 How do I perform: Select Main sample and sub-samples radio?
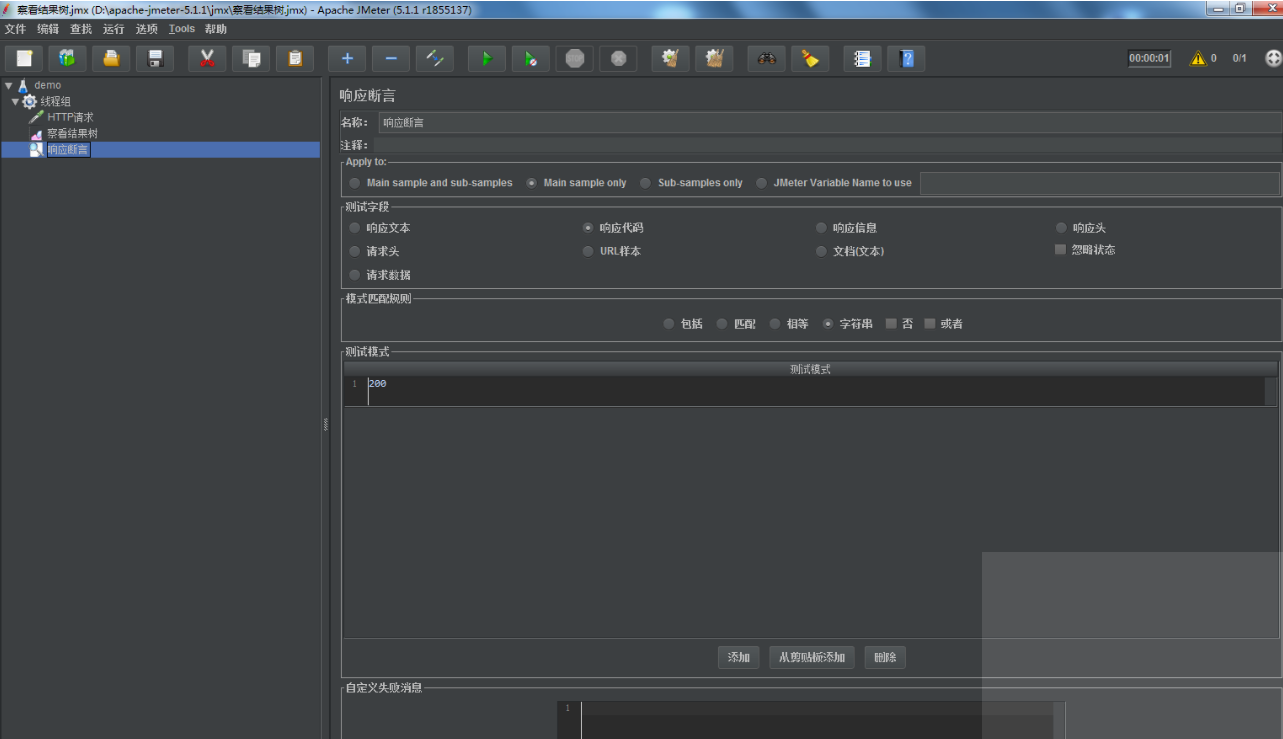[355, 183]
